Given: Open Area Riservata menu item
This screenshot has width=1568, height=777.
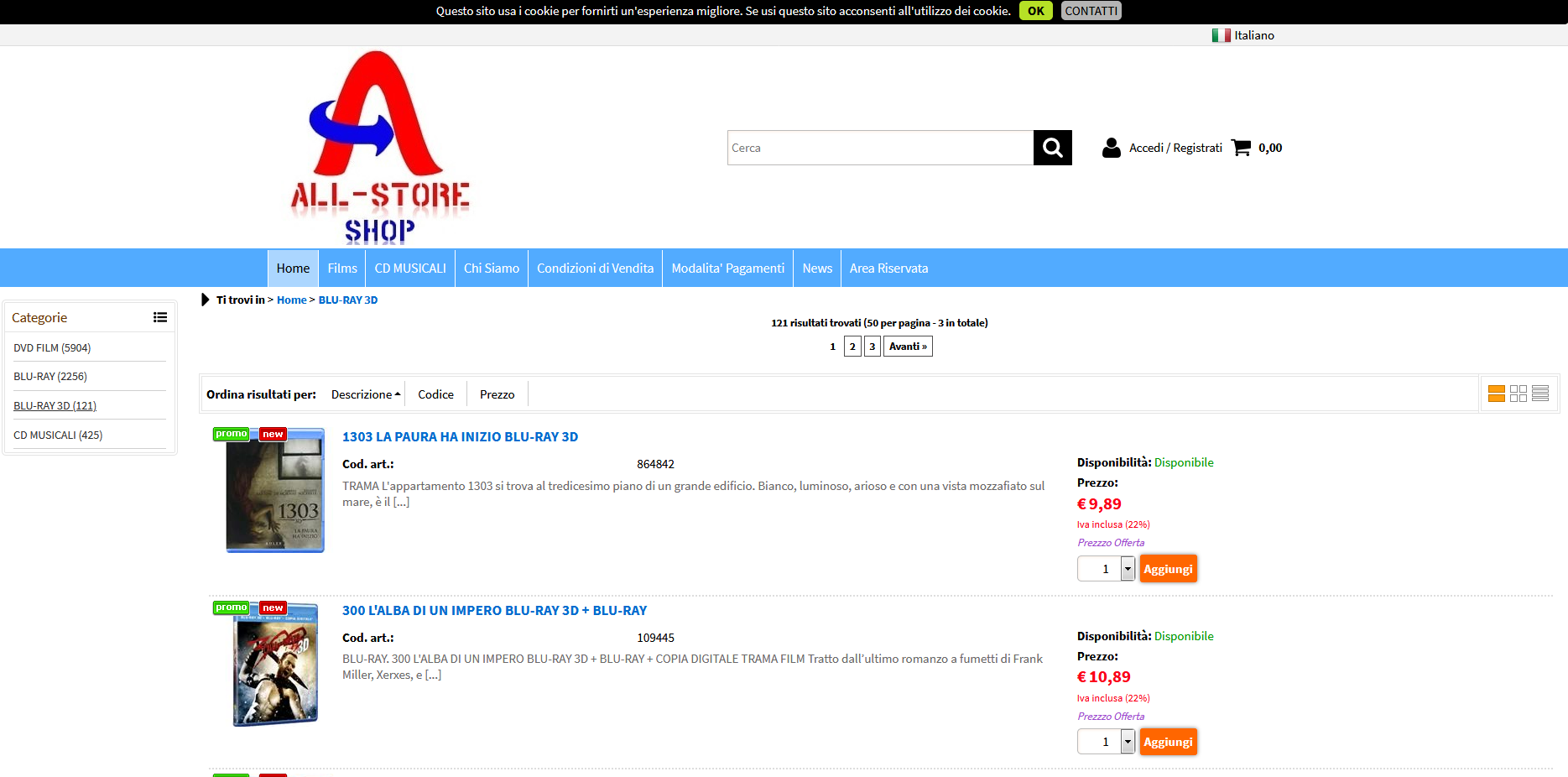Looking at the screenshot, I should coord(888,269).
